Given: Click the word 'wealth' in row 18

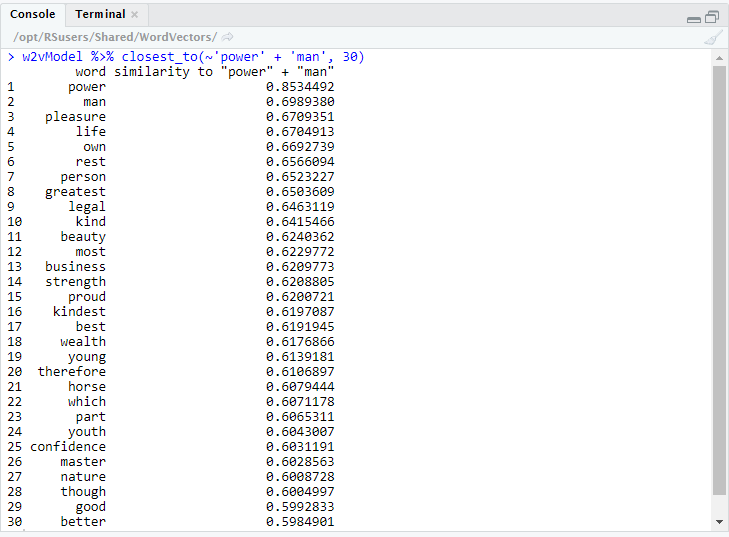Looking at the screenshot, I should pos(82,342).
